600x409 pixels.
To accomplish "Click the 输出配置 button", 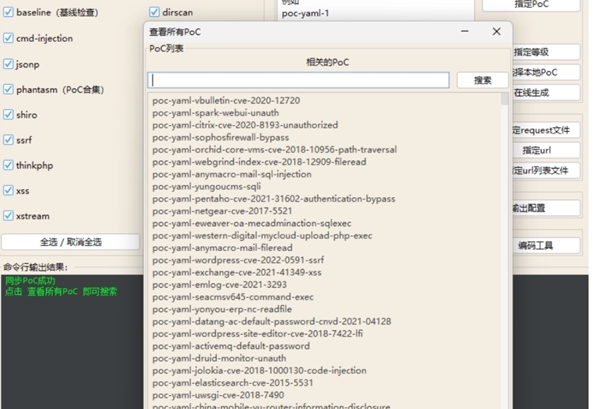I will tap(546, 208).
